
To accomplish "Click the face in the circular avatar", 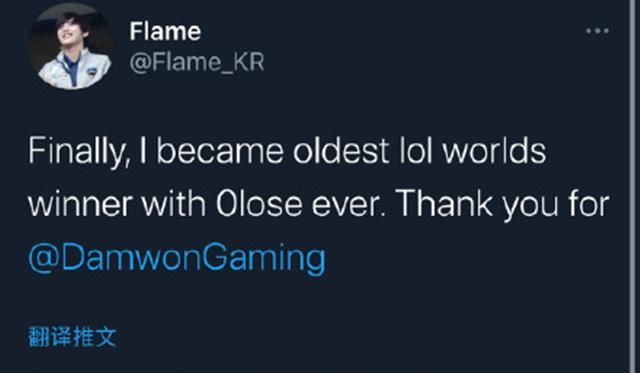I will click(x=73, y=33).
